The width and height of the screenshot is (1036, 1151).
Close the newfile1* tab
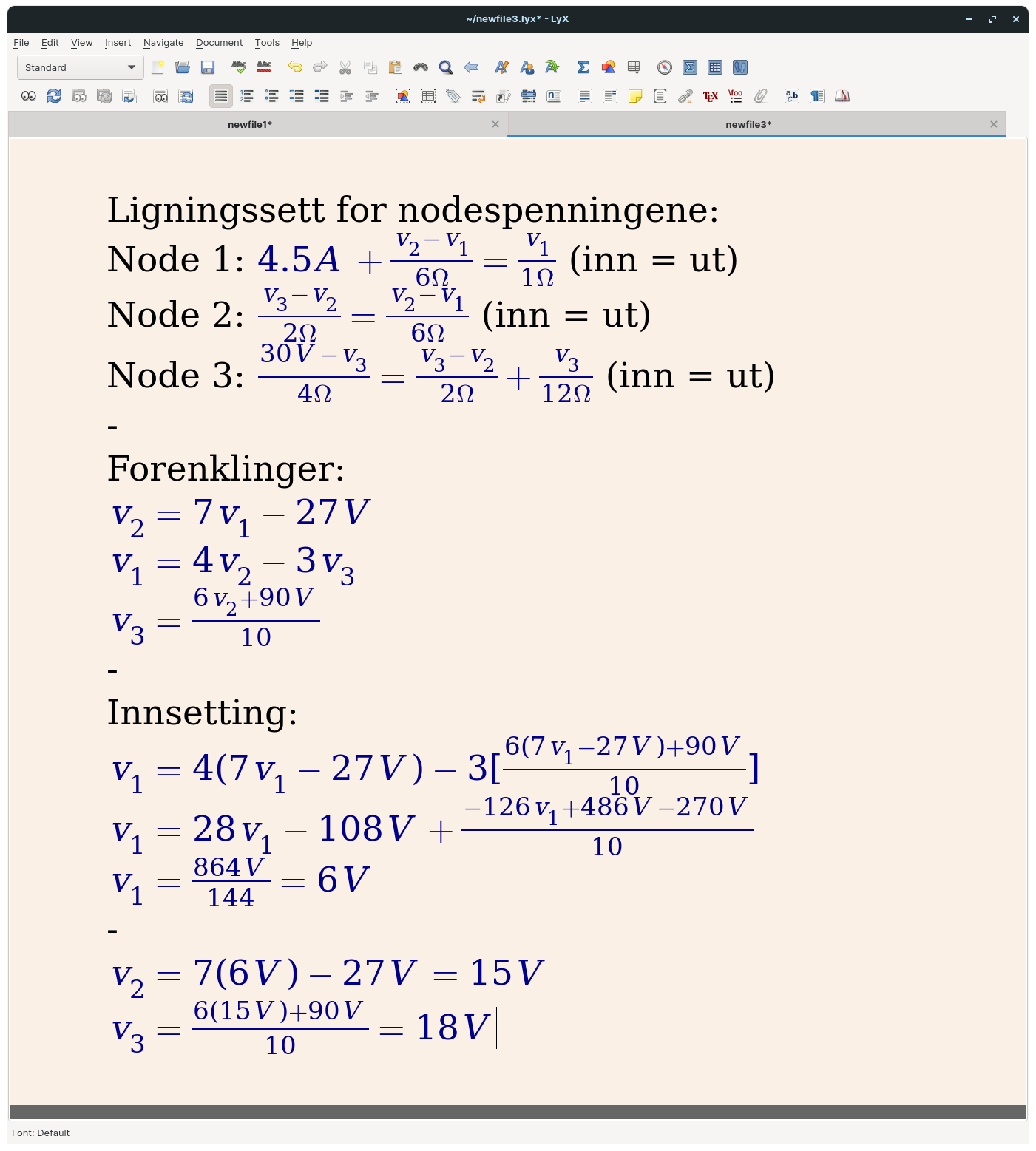[495, 124]
